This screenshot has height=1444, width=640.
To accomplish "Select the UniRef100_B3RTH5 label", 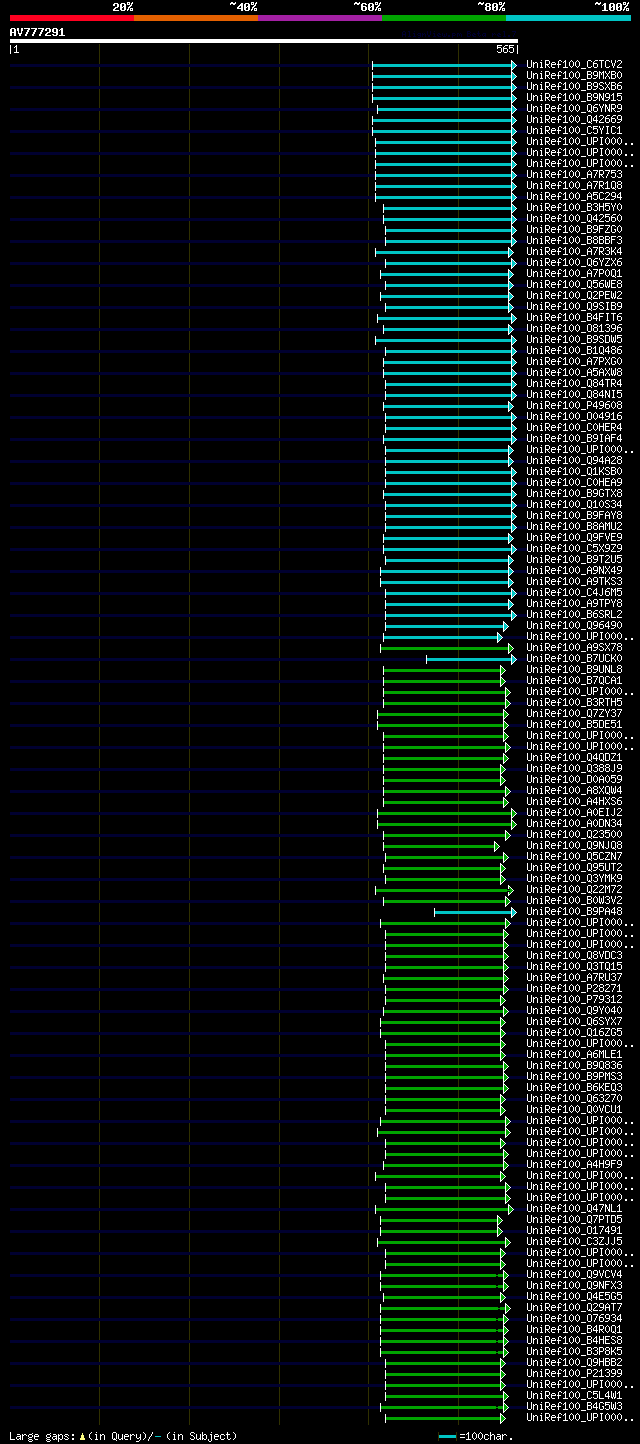I will [574, 702].
